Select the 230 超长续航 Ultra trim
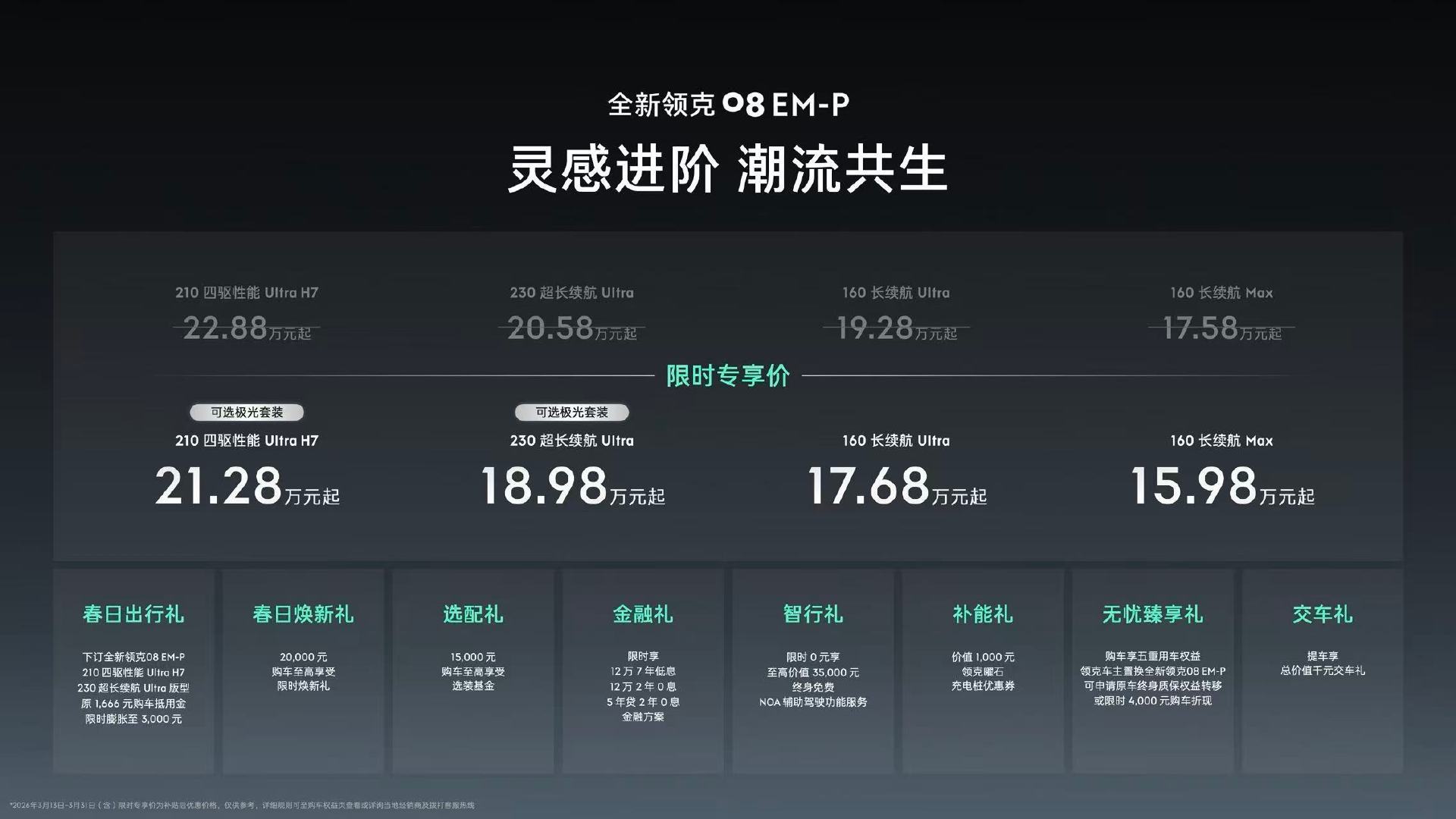The height and width of the screenshot is (819, 1456). point(573,440)
